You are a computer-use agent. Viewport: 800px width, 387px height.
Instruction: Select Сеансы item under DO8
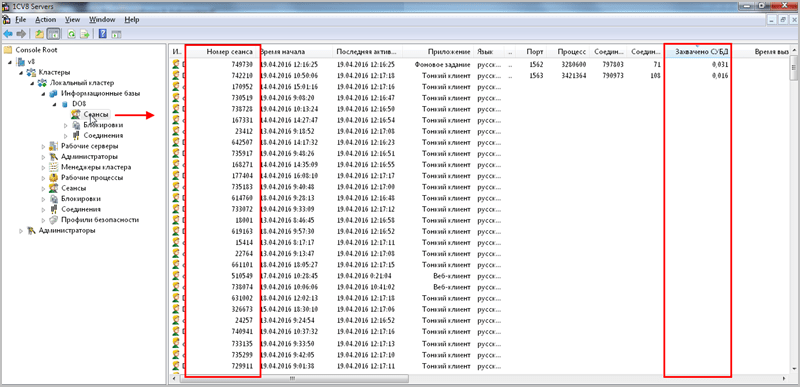pos(95,115)
